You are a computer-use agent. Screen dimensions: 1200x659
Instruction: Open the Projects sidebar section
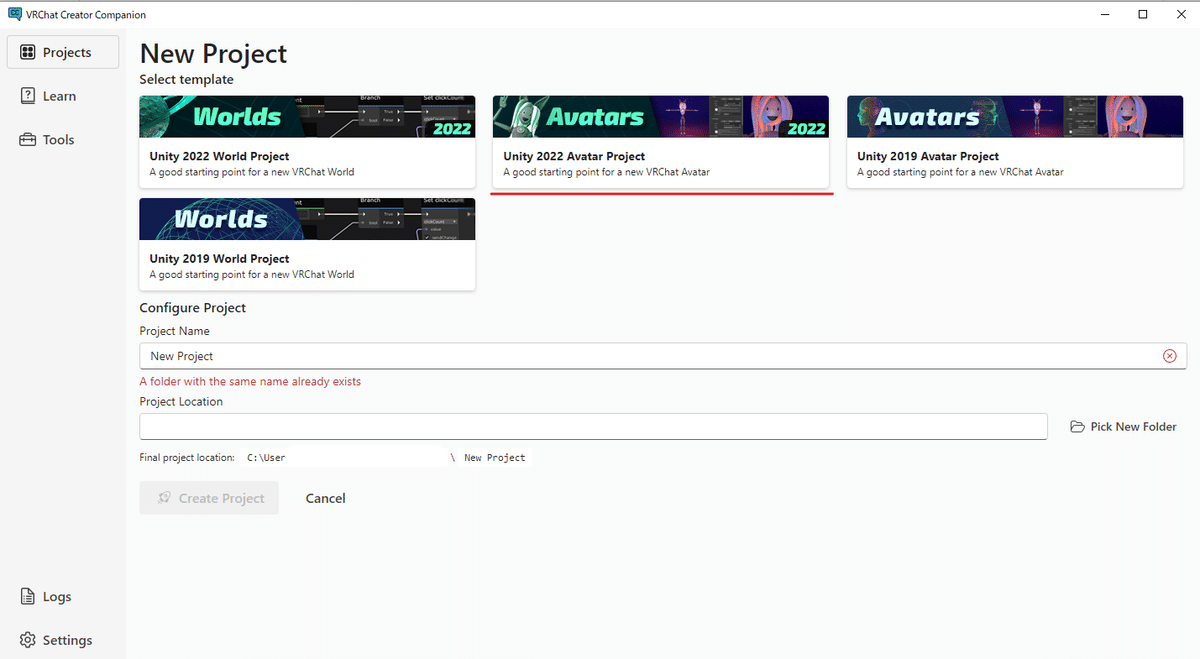point(63,52)
